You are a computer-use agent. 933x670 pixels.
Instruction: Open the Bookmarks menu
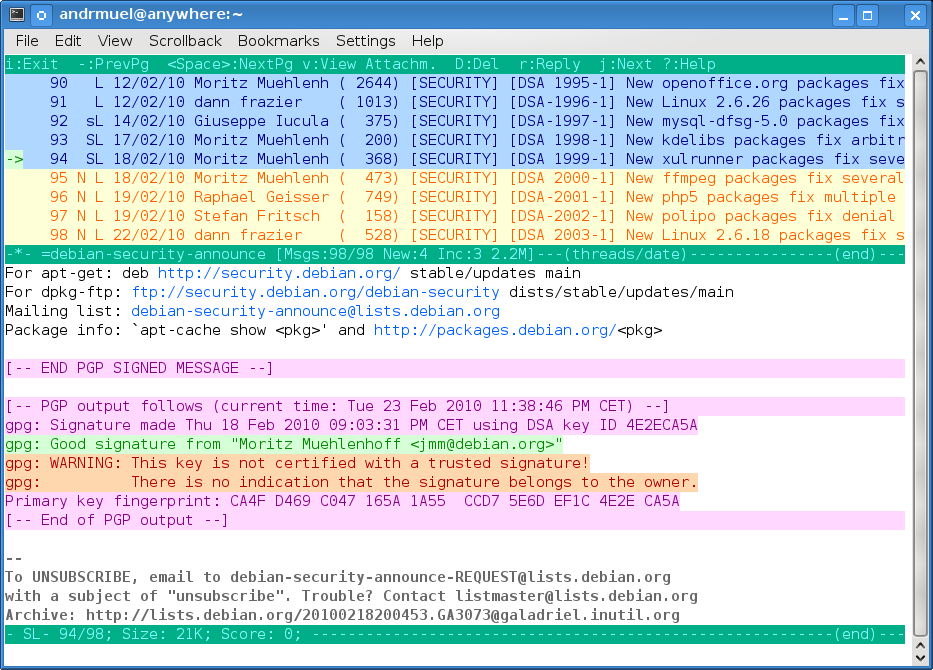278,40
